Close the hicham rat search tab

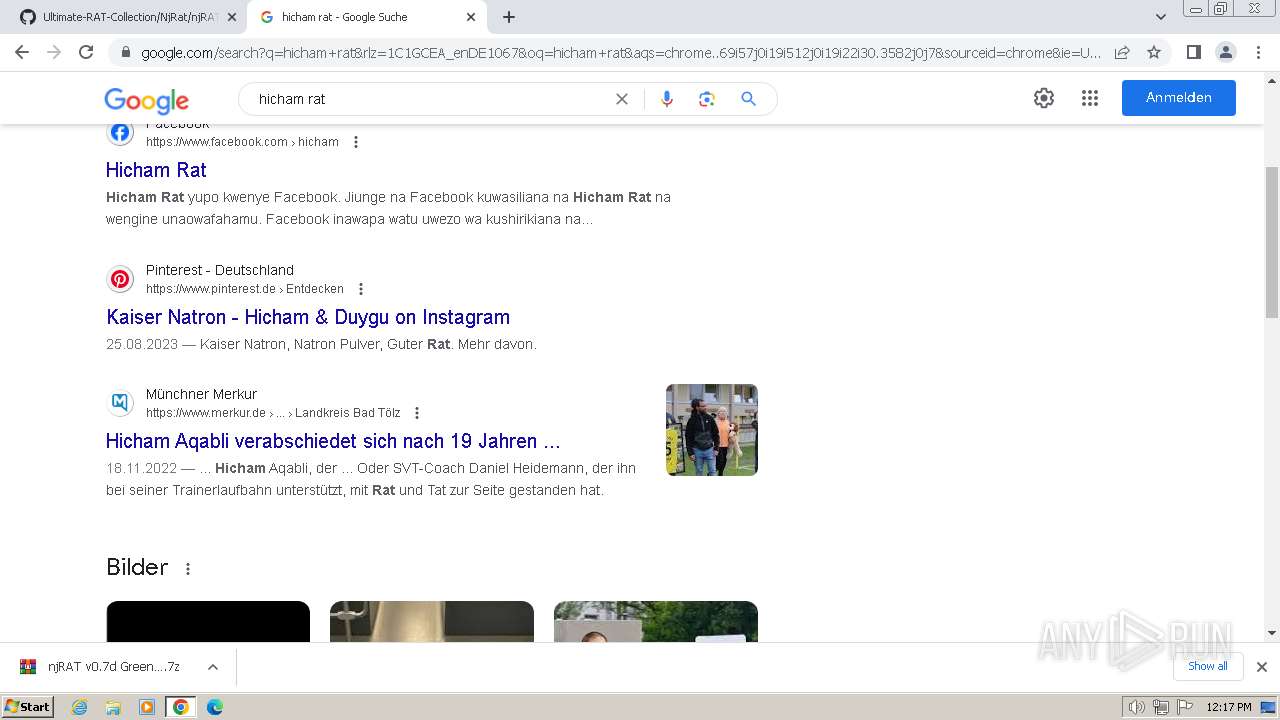pyautogui.click(x=471, y=17)
